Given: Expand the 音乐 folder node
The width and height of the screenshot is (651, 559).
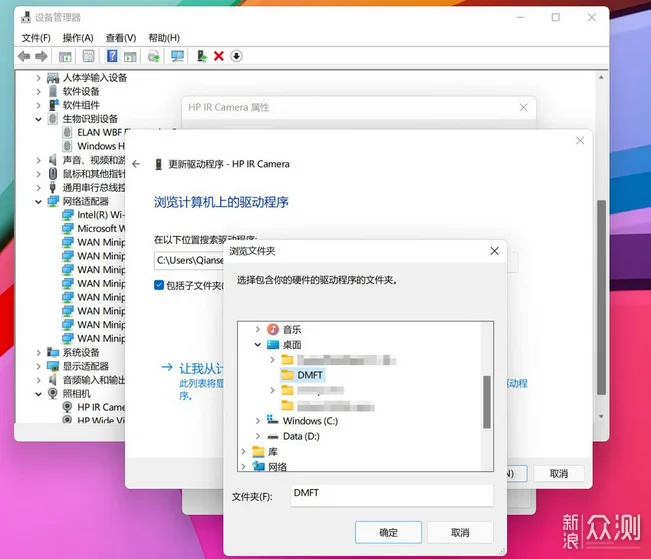Looking at the screenshot, I should point(258,329).
